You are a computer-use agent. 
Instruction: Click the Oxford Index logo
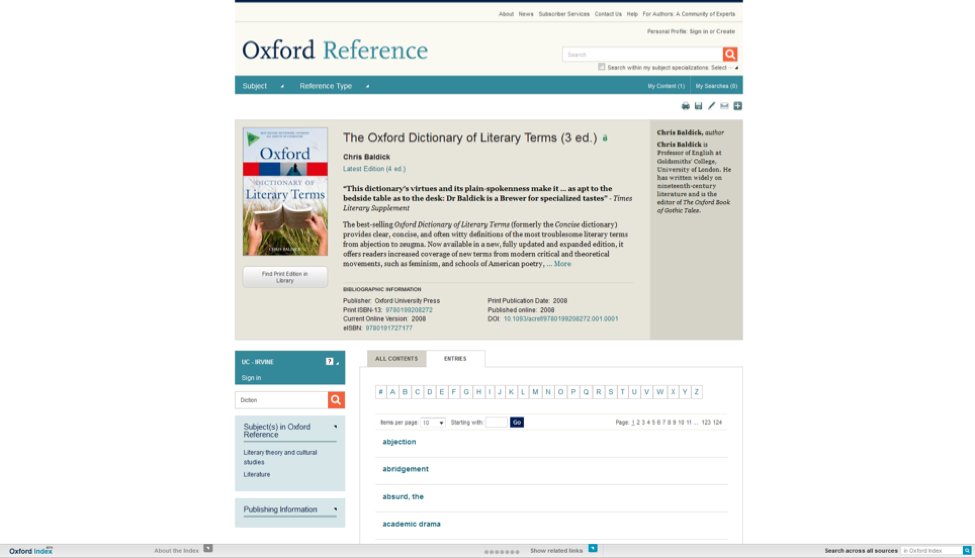(30, 551)
